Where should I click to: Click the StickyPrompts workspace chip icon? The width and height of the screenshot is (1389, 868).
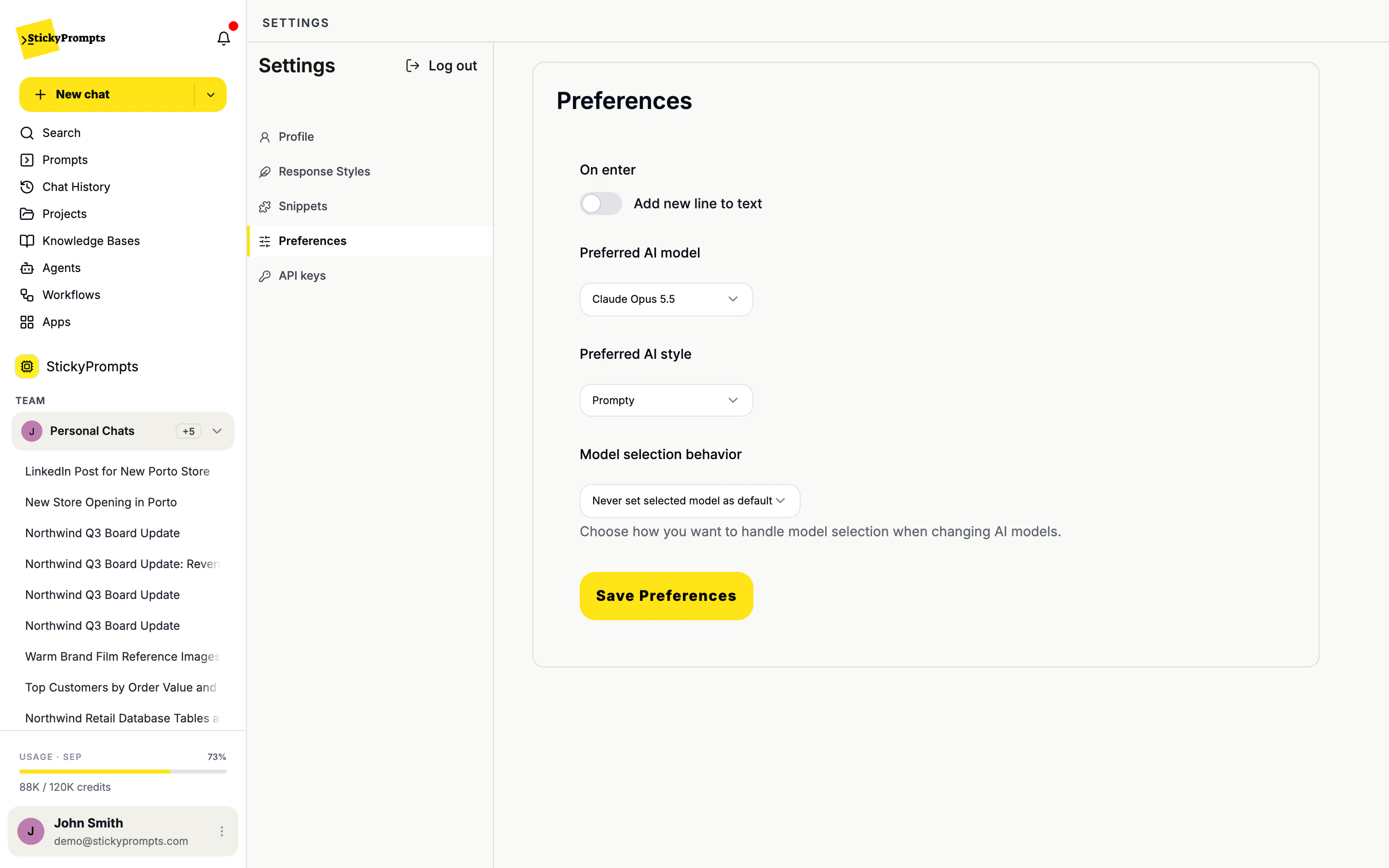[x=27, y=366]
